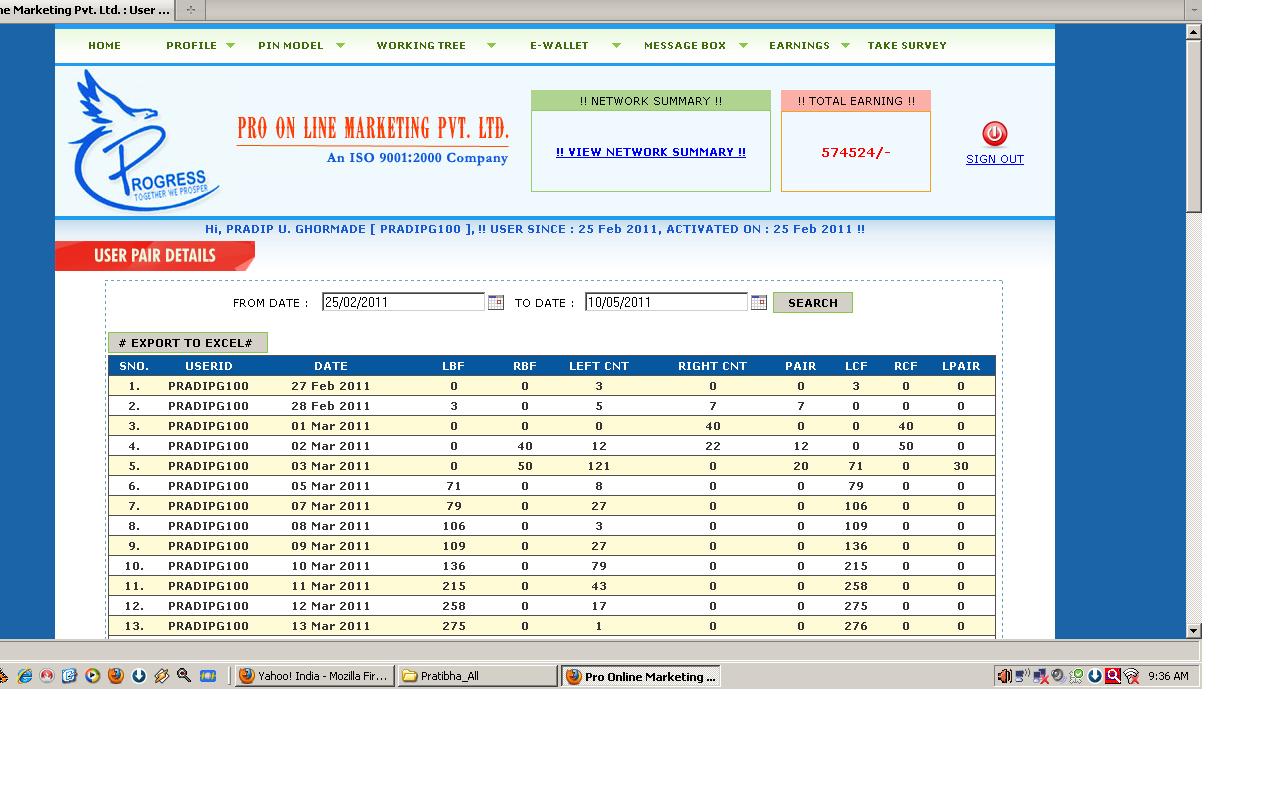Open the From Date calendar picker icon
The width and height of the screenshot is (1280, 800).
click(x=496, y=302)
